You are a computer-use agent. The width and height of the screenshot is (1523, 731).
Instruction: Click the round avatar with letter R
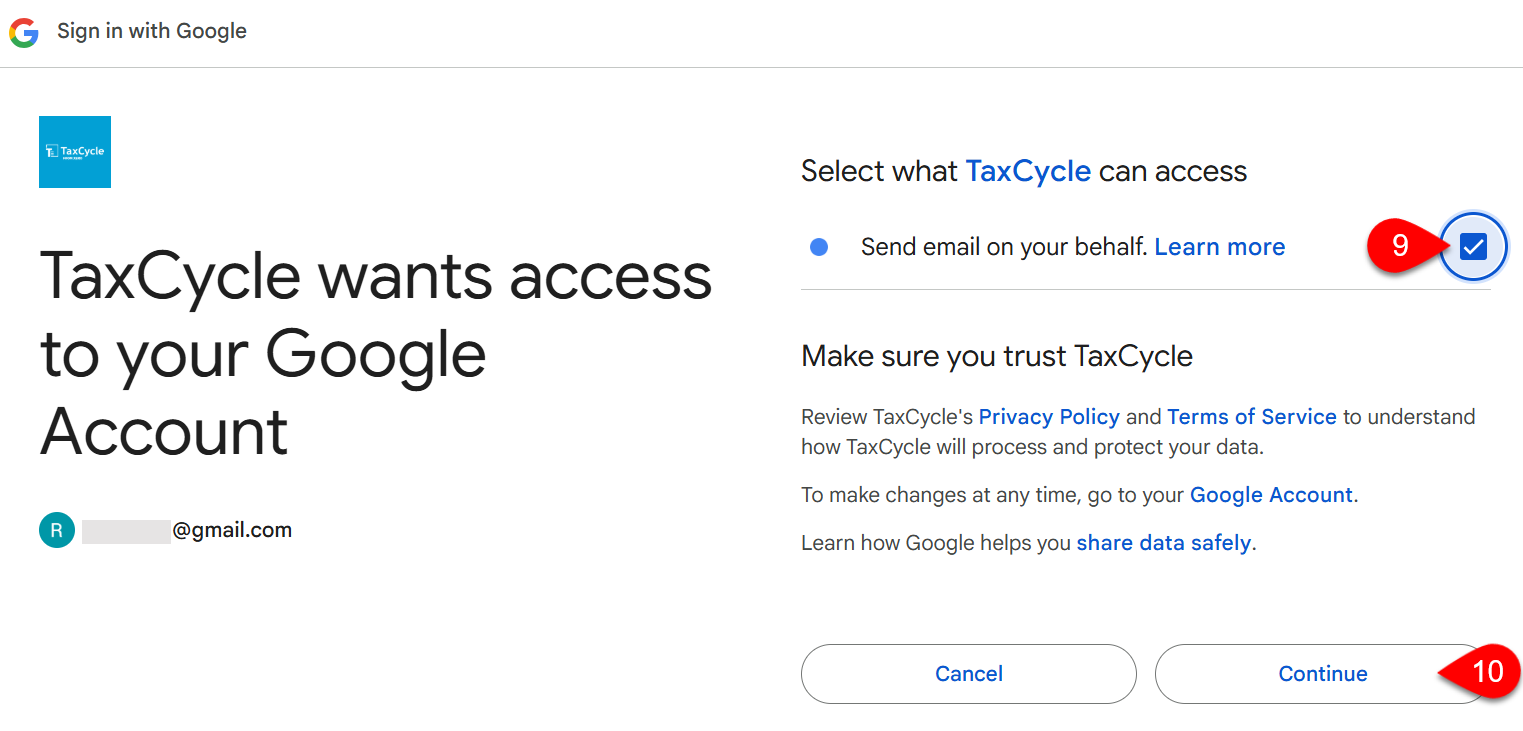click(x=57, y=530)
